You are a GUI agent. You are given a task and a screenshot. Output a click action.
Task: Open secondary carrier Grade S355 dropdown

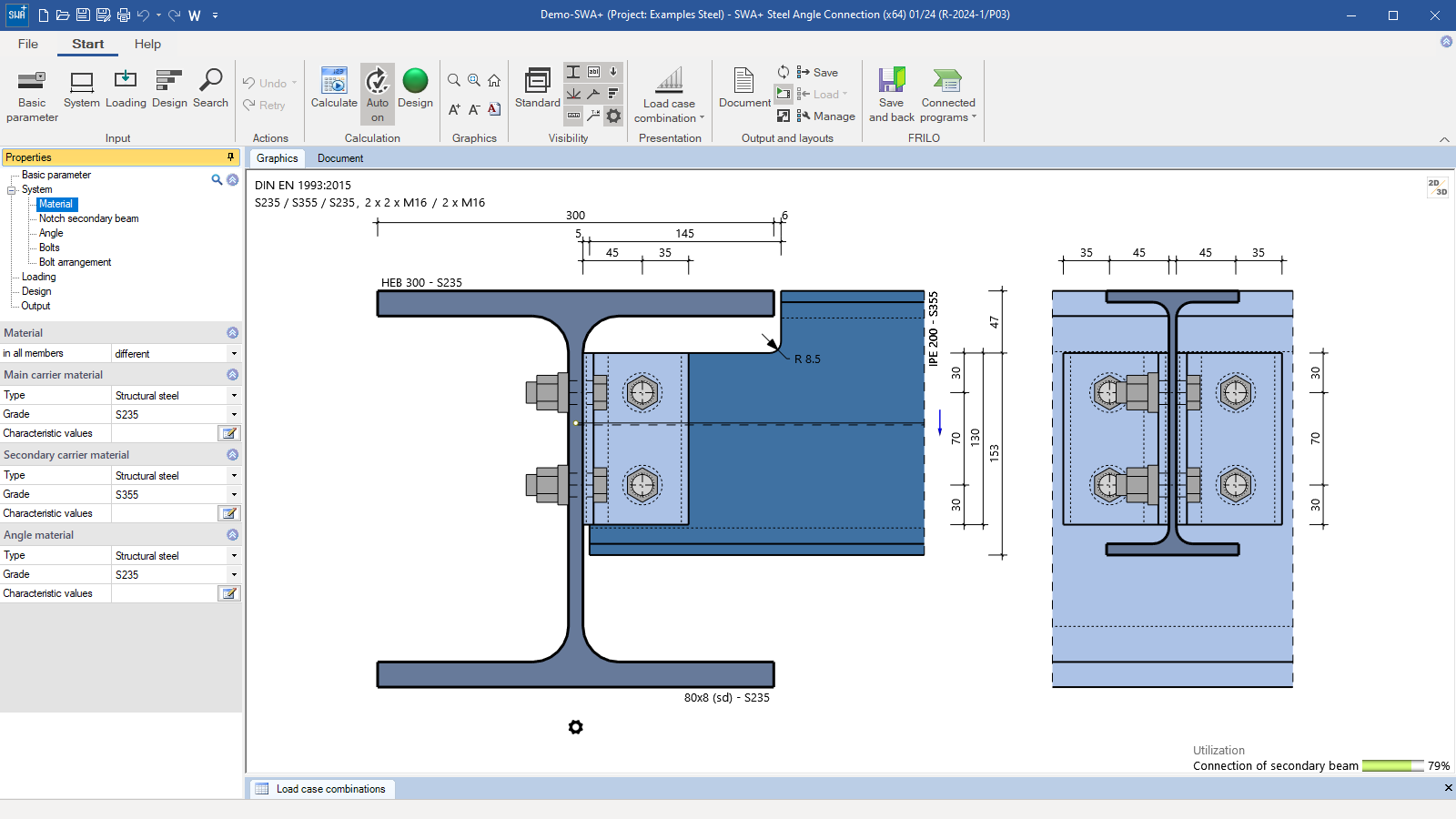pos(234,494)
